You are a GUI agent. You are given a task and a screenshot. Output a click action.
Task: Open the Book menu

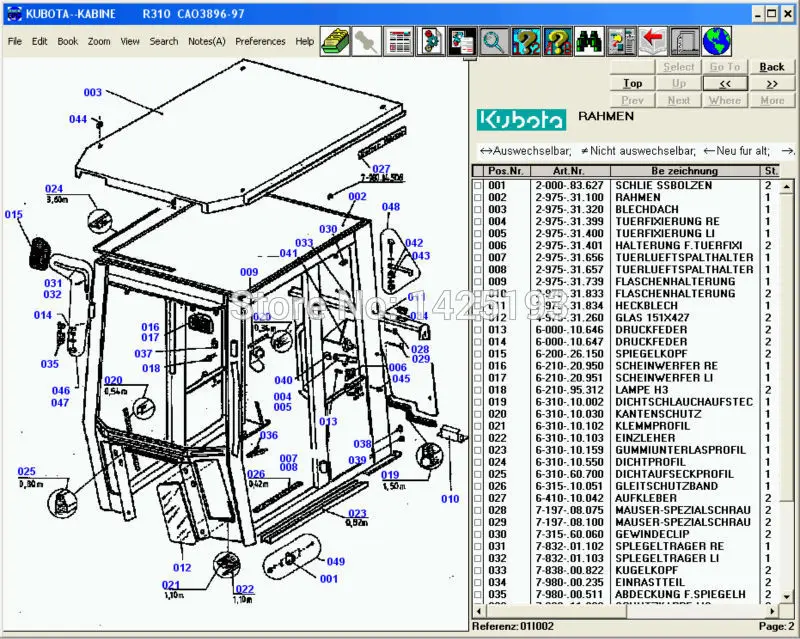(x=67, y=41)
